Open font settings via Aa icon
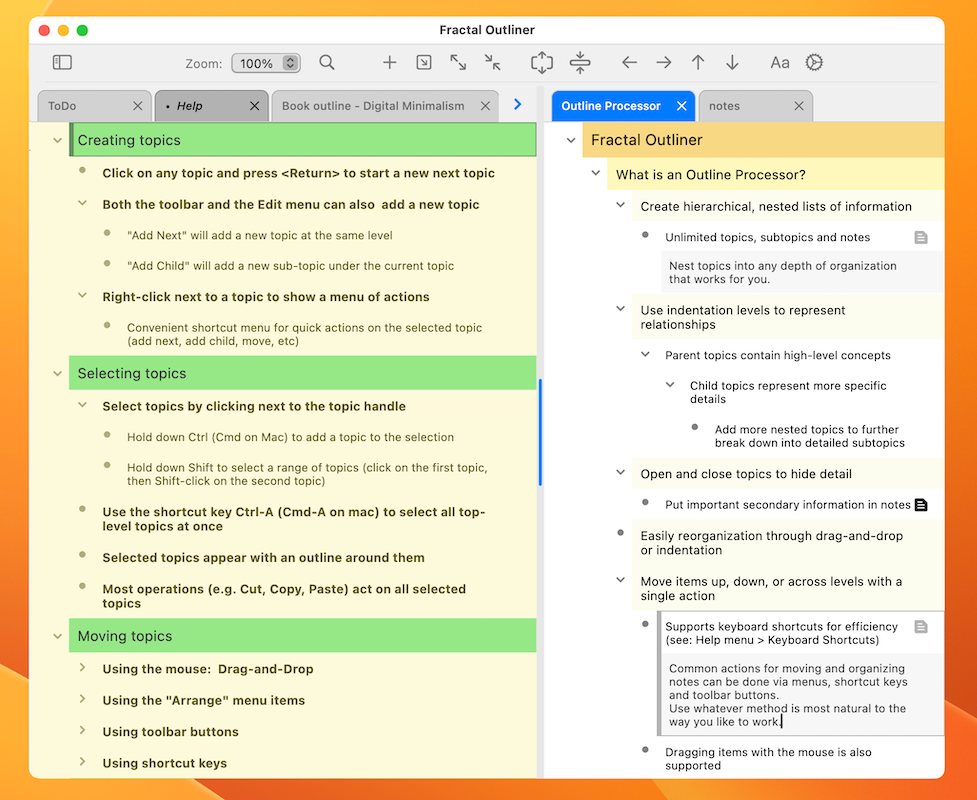977x800 pixels. pos(780,63)
